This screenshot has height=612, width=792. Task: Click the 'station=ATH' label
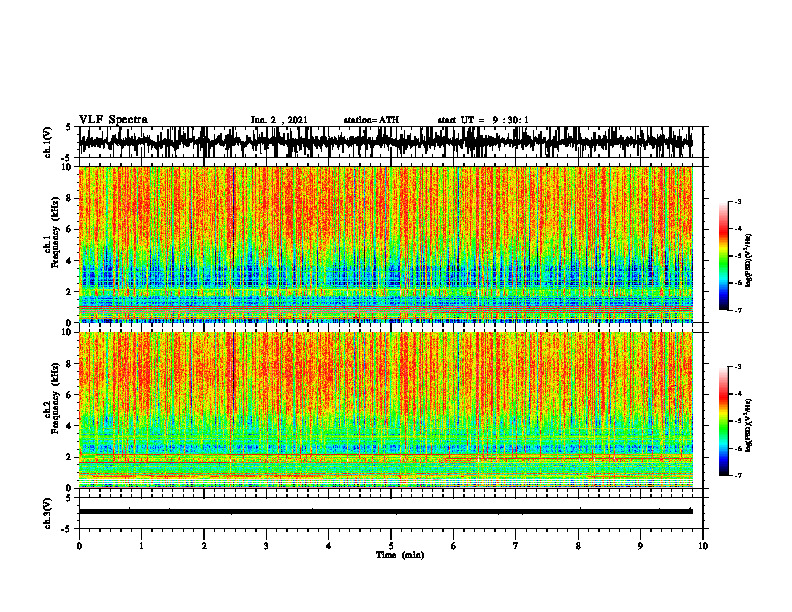click(371, 120)
